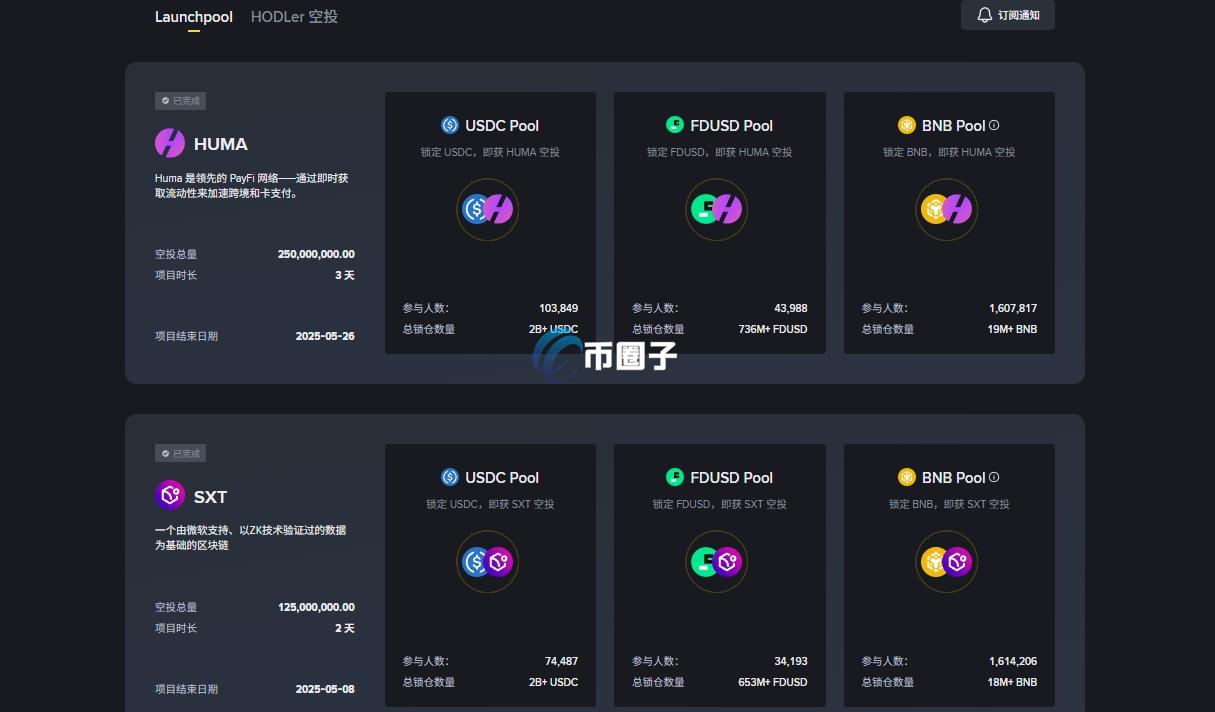The image size is (1215, 712).
Task: Switch to the HODLer 空投 tab
Action: tap(294, 16)
